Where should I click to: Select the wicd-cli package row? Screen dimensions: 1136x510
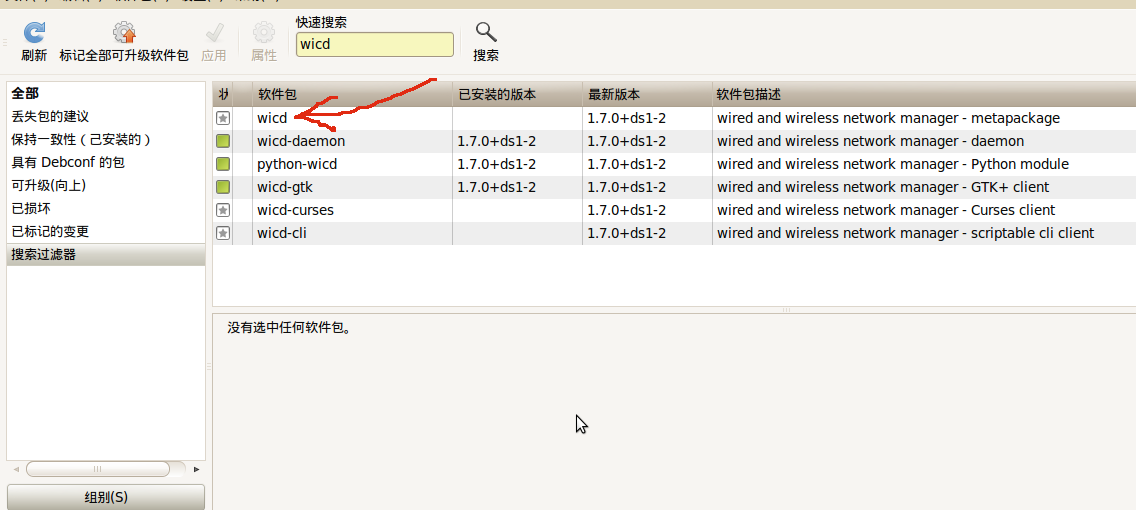point(674,233)
